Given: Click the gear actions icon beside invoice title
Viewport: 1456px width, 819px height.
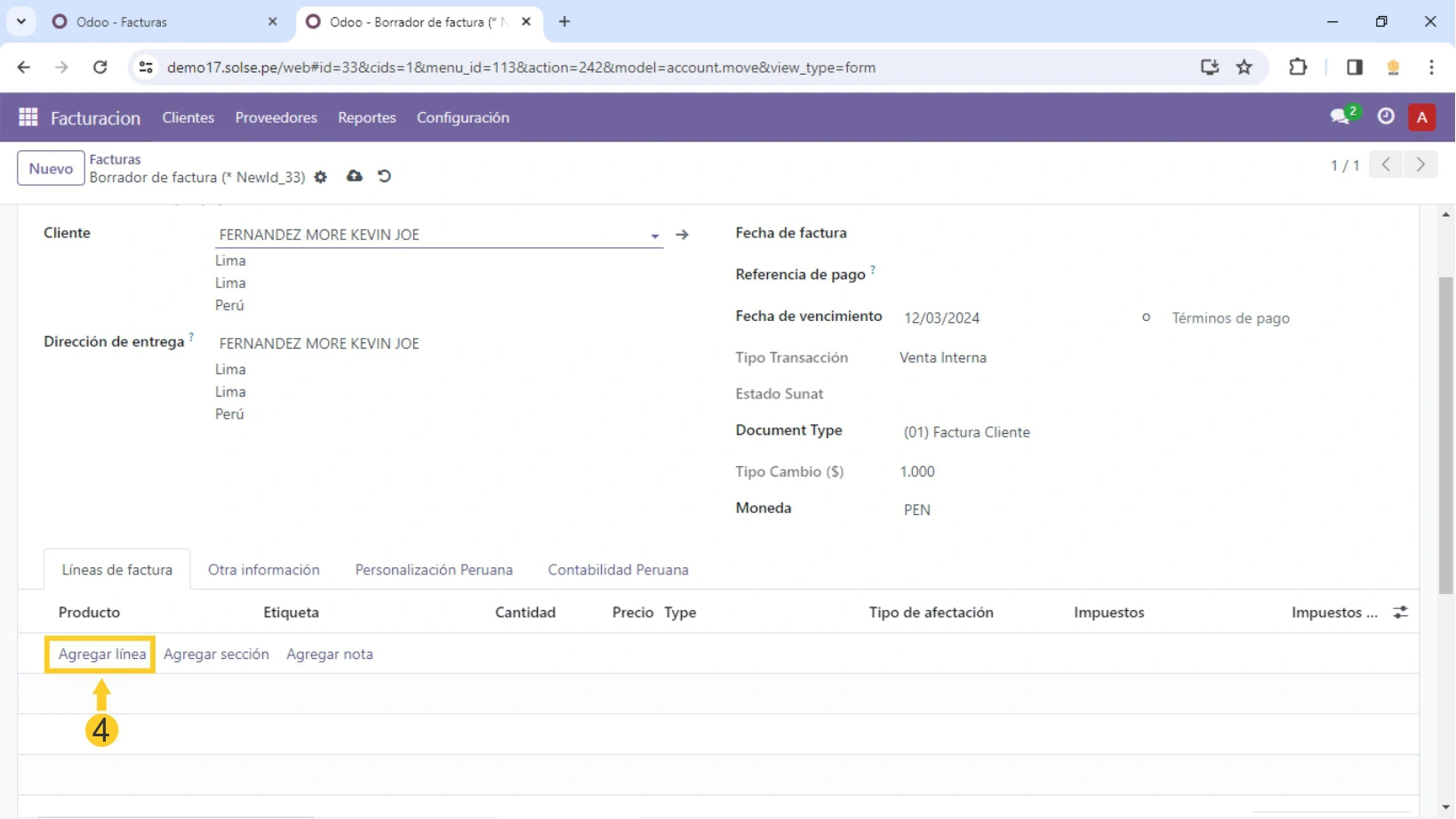Looking at the screenshot, I should point(321,177).
